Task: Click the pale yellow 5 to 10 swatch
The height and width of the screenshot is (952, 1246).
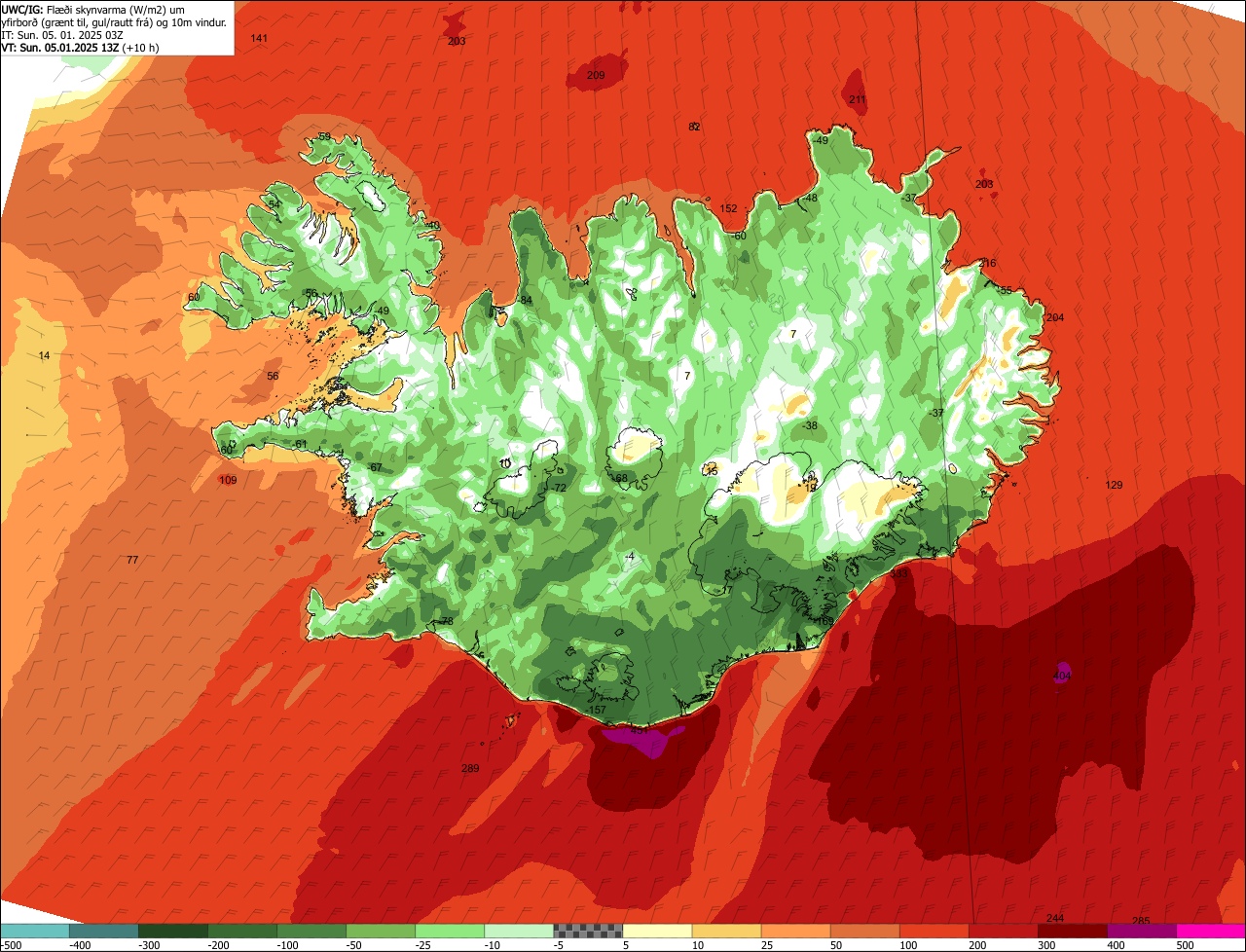Action: (657, 931)
